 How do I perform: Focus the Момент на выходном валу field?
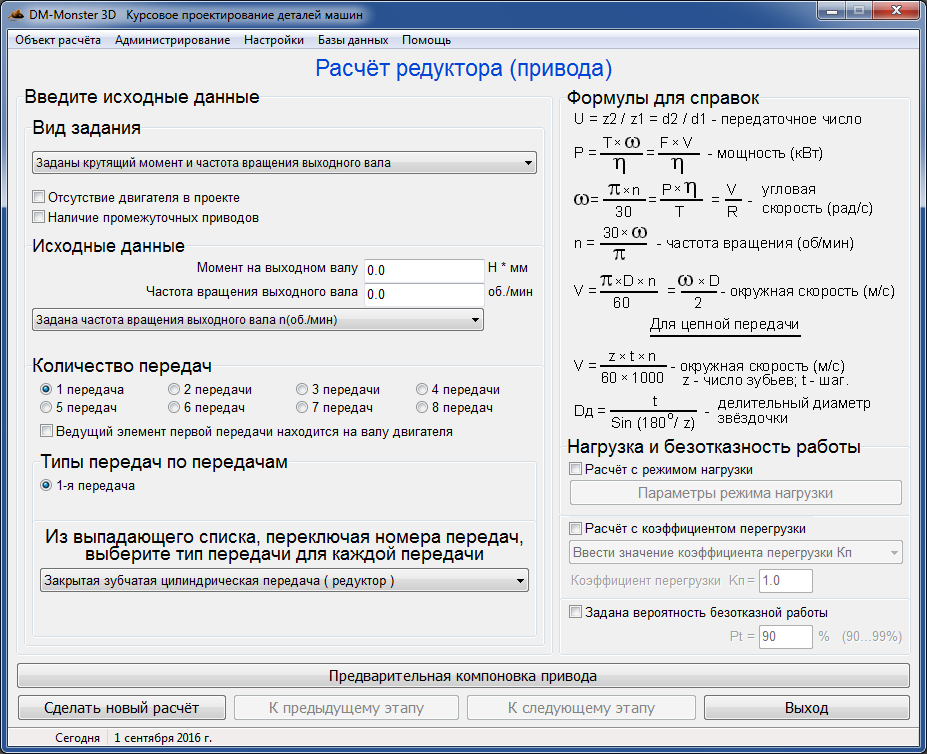pyautogui.click(x=424, y=270)
